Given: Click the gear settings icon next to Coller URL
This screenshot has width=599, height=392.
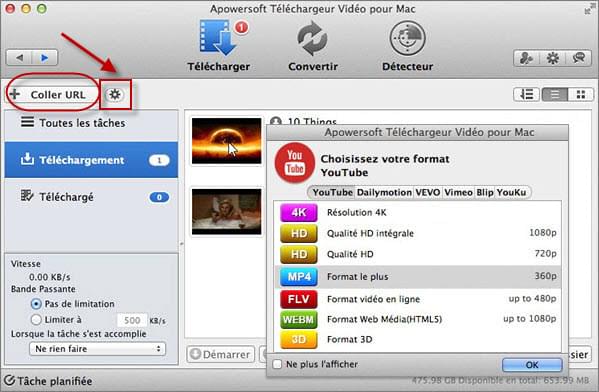Looking at the screenshot, I should (x=115, y=94).
